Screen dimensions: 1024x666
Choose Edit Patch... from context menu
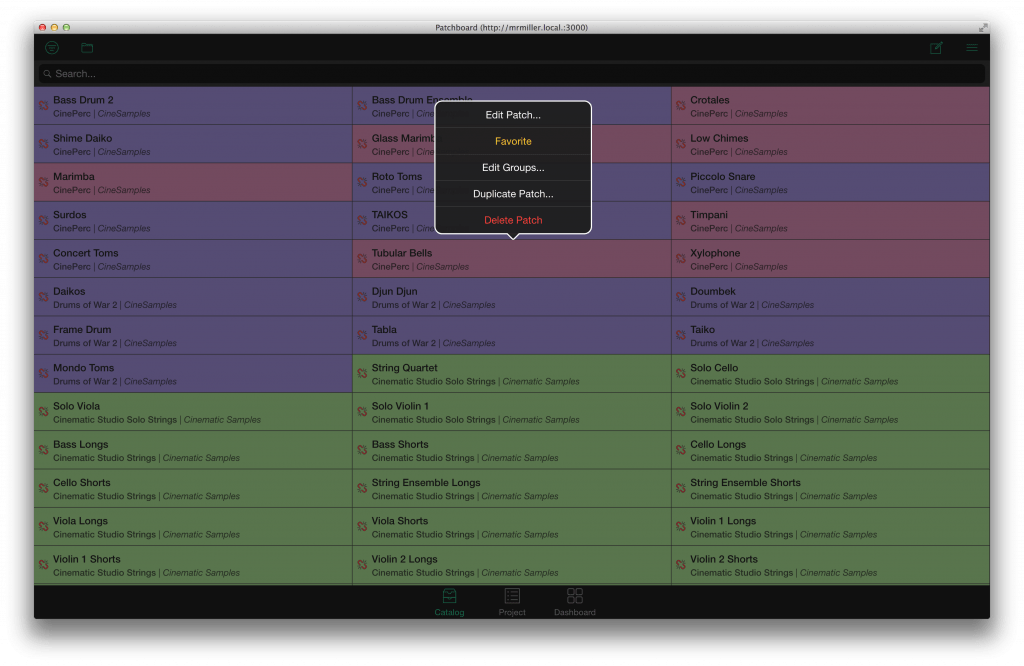[513, 115]
